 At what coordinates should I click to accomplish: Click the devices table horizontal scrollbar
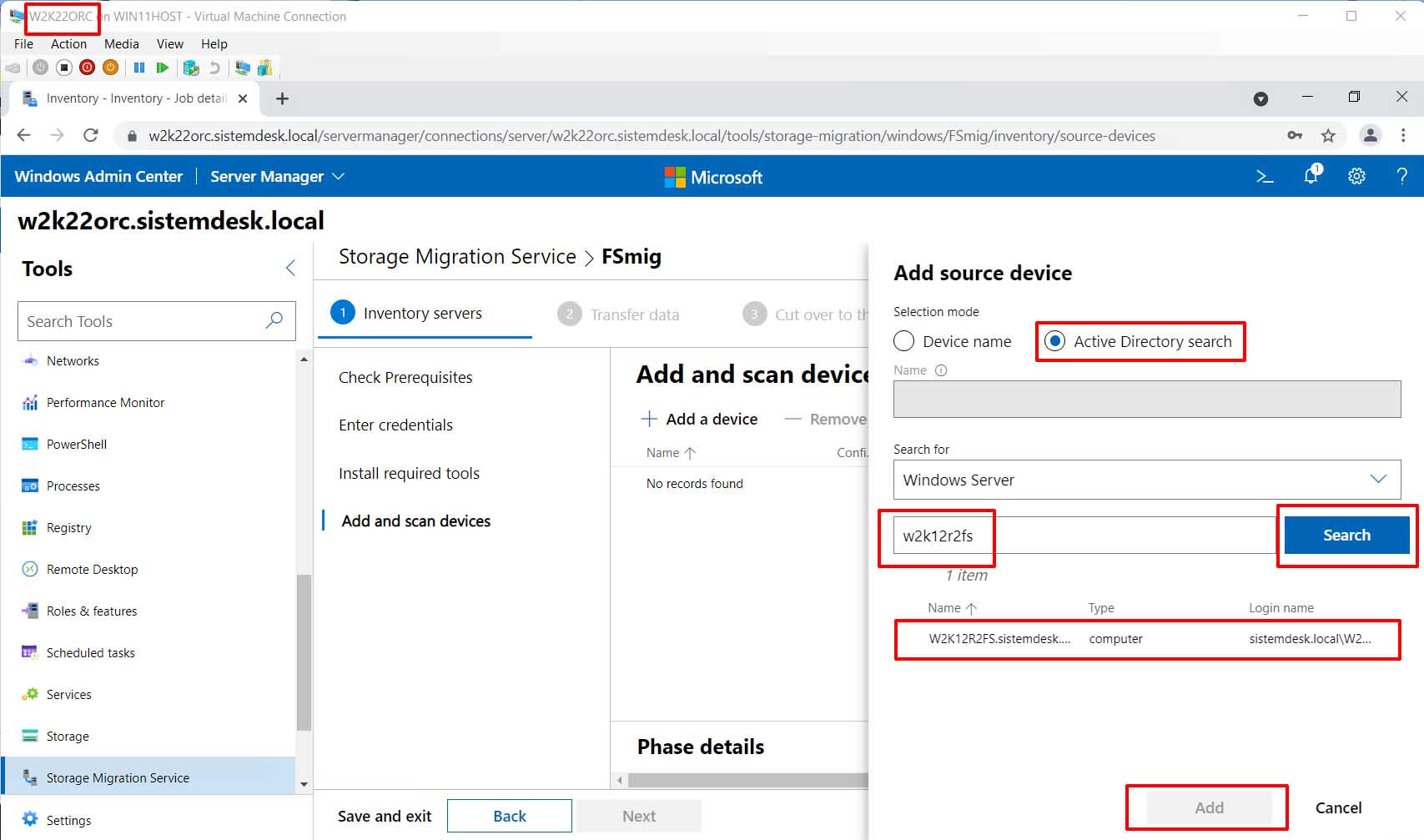pyautogui.click(x=748, y=780)
